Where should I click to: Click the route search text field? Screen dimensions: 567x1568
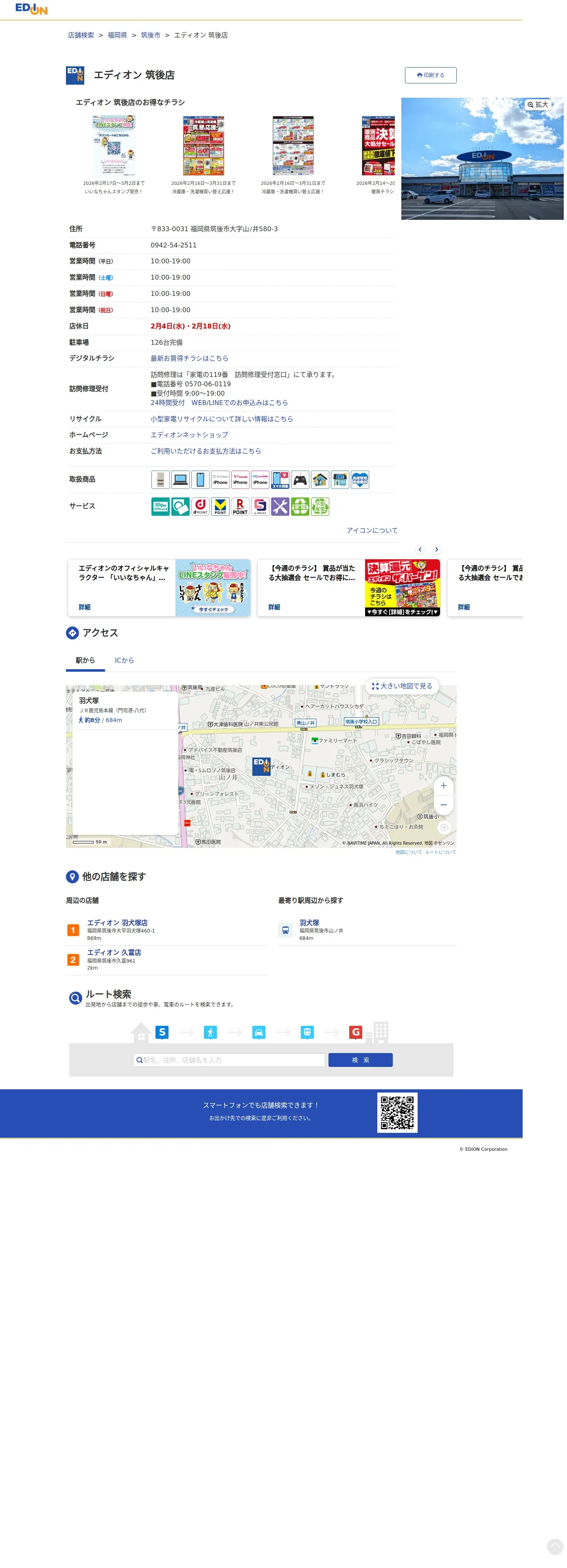coord(229,1060)
